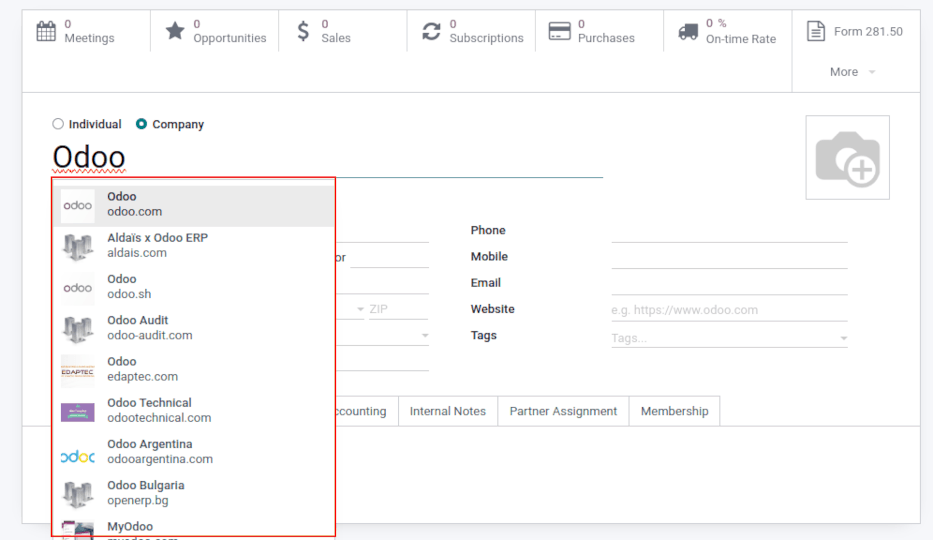The height and width of the screenshot is (540, 933).
Task: Open the Partner Assignment tab
Action: pos(564,411)
